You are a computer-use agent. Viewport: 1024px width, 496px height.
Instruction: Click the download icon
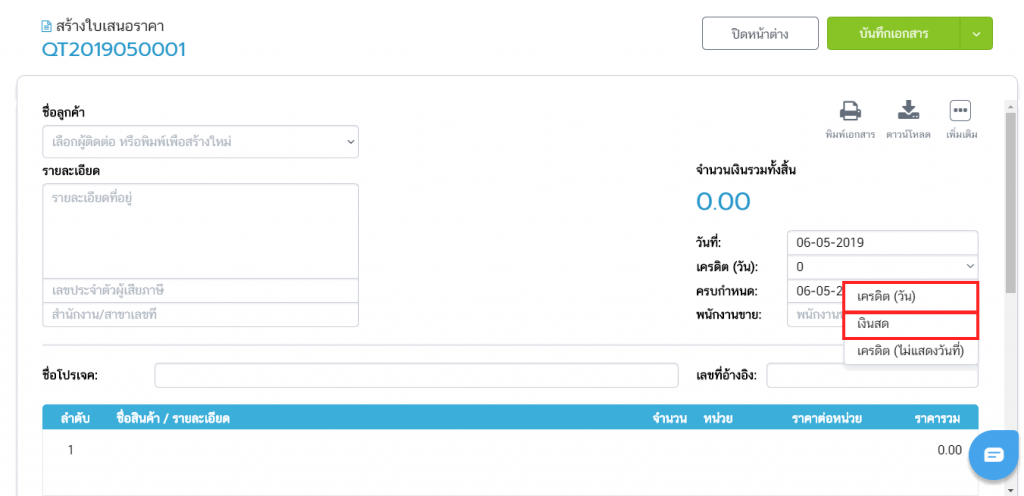tap(908, 111)
